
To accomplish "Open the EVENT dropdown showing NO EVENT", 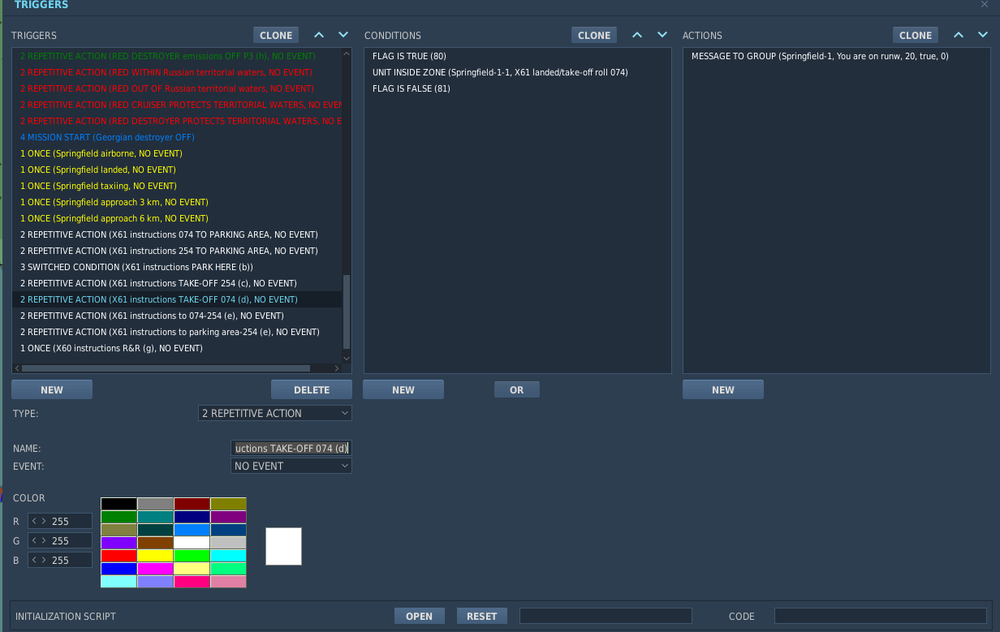I will 290,466.
